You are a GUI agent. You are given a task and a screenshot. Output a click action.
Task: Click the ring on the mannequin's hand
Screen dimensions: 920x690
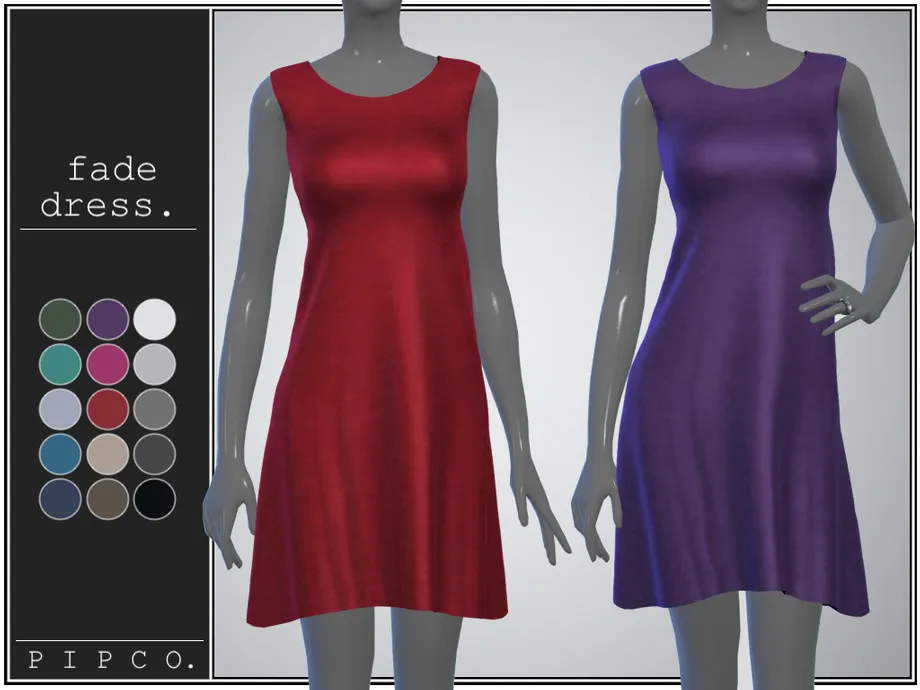[x=846, y=304]
